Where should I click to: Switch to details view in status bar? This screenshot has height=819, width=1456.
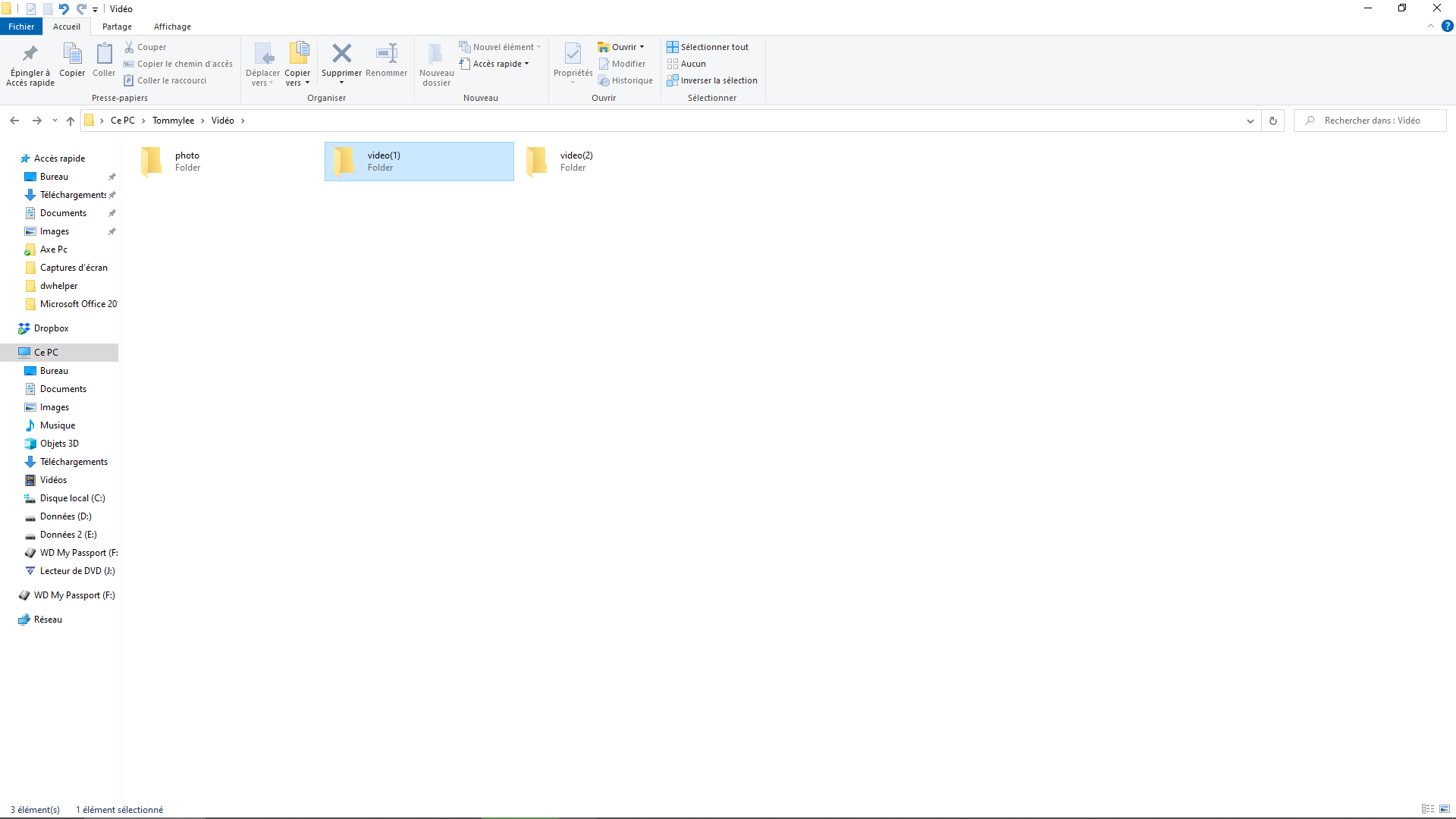coord(1428,809)
